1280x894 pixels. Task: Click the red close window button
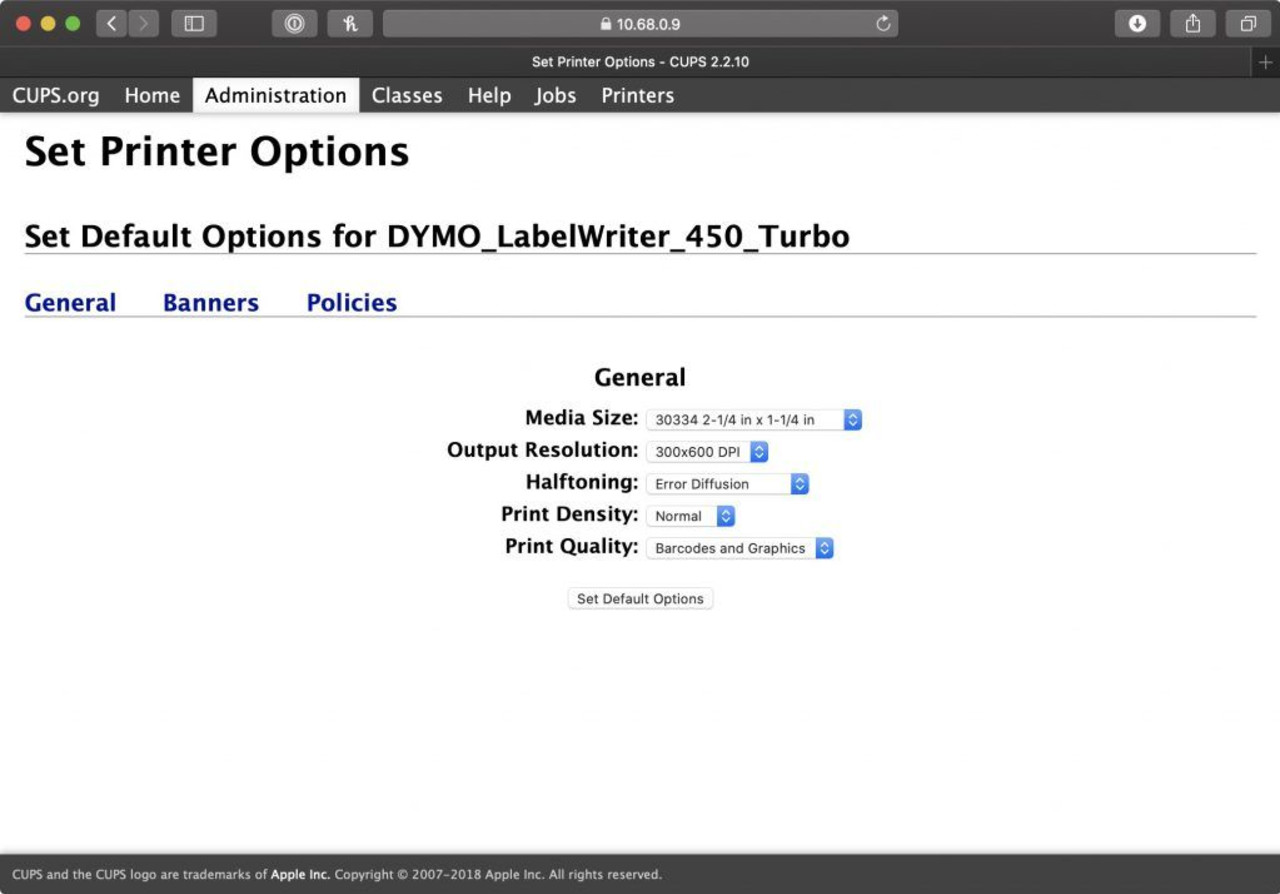[23, 24]
